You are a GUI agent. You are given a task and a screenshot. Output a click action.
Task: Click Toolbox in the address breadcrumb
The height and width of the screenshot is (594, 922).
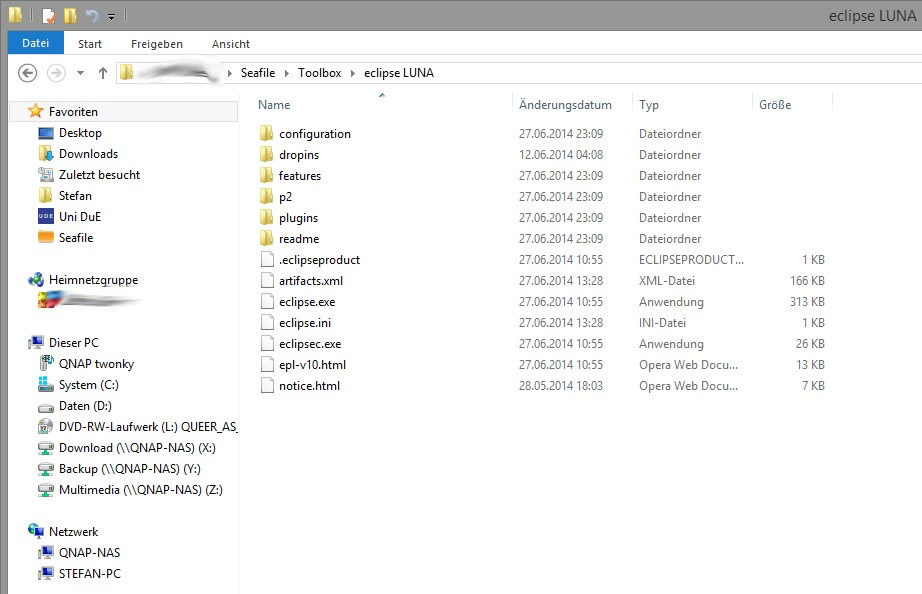coord(319,73)
